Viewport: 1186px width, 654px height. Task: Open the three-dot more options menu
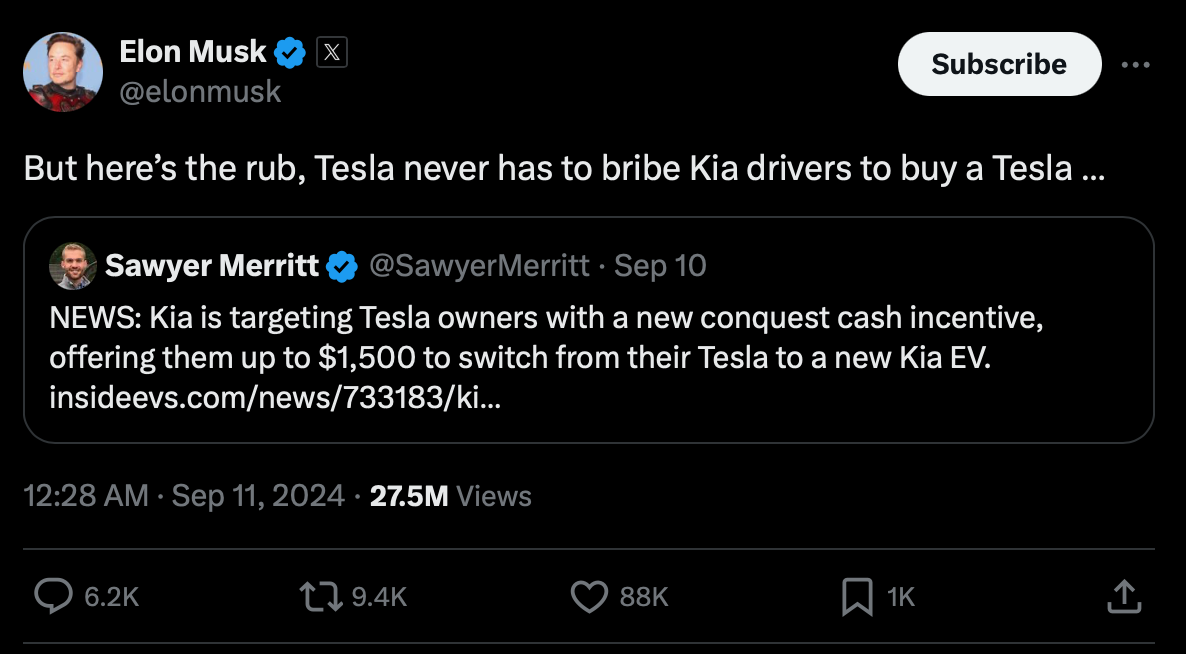pos(1136,65)
